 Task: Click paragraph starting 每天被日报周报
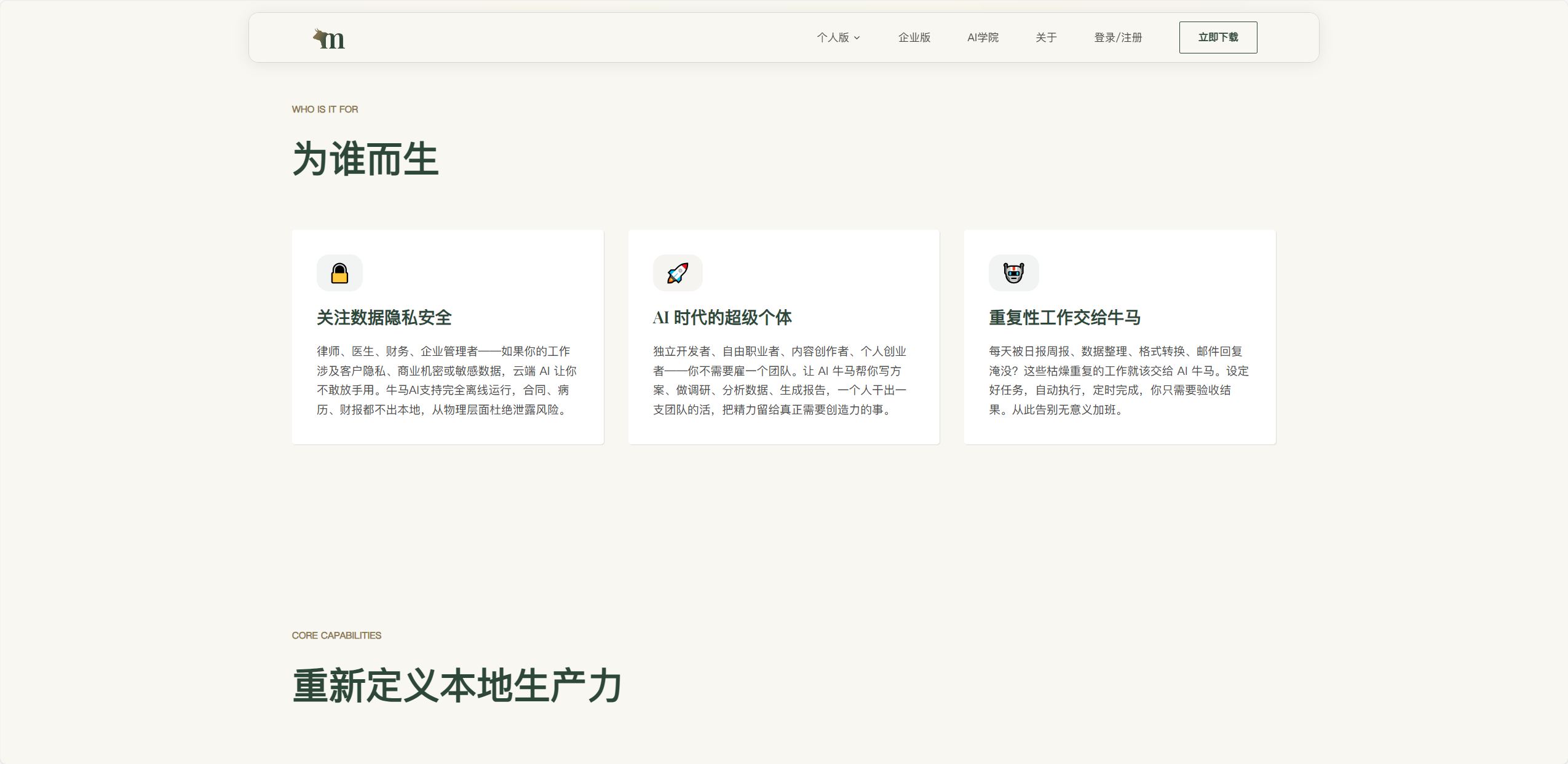pyautogui.click(x=1119, y=380)
